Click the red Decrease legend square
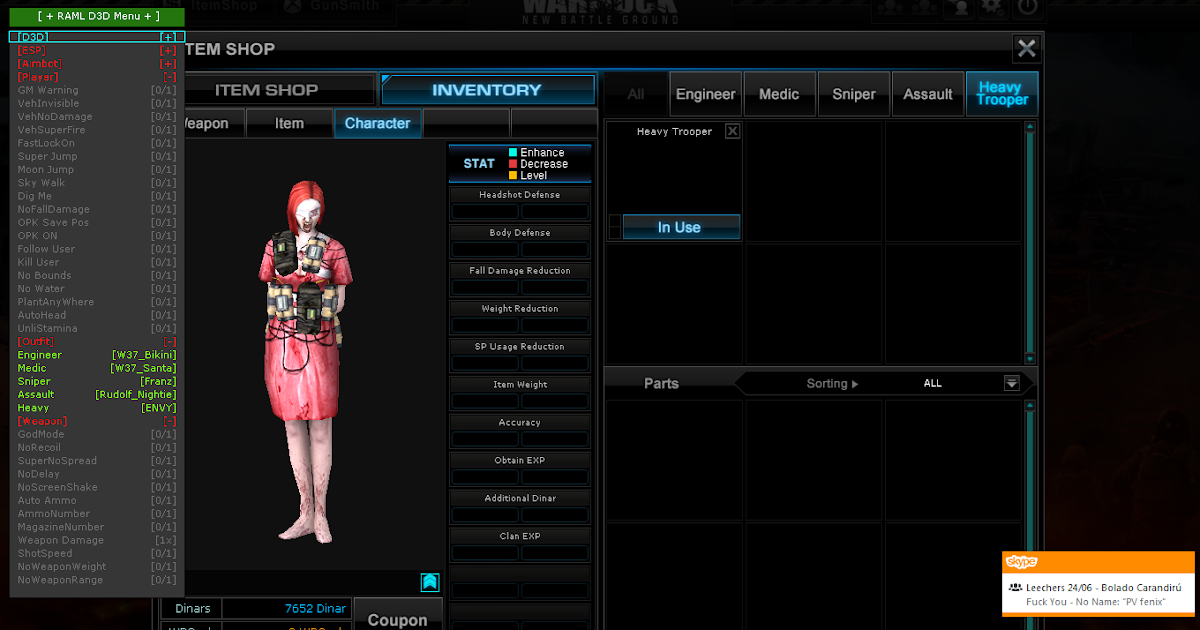Screen dimensions: 1200x630 point(513,164)
